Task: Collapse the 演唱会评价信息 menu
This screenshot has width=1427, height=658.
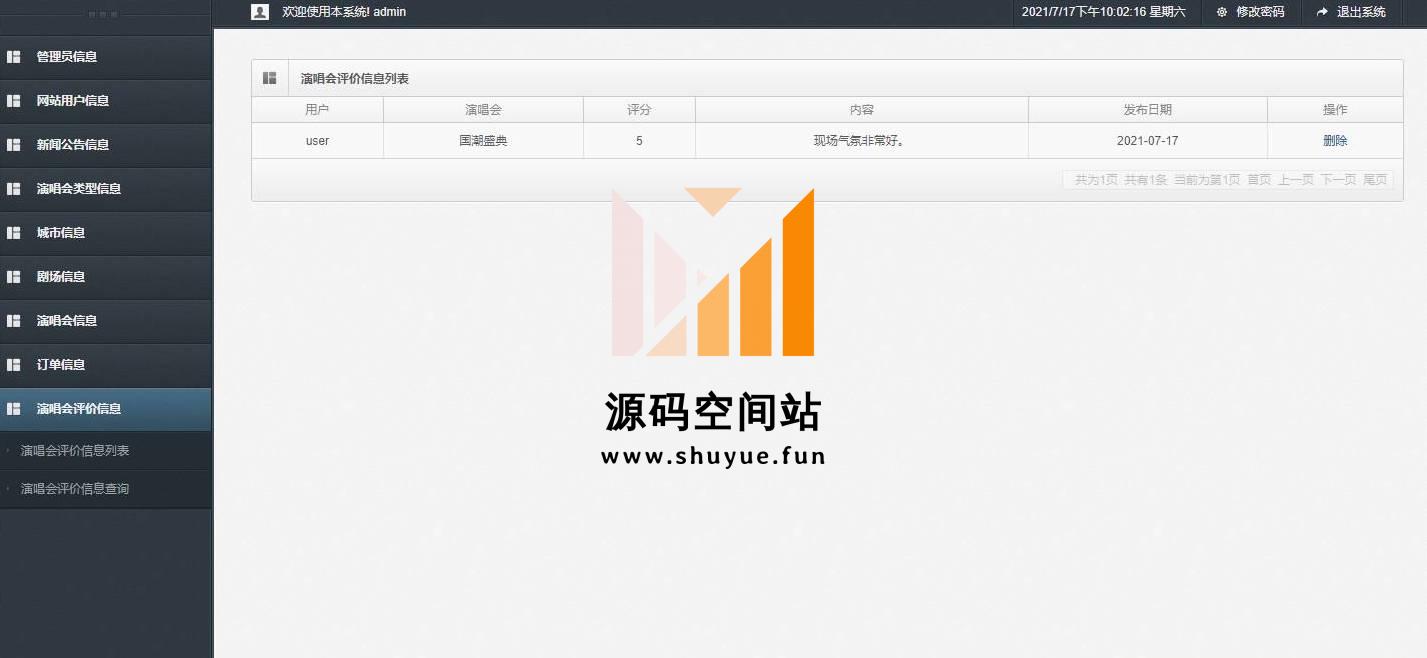Action: (x=106, y=409)
